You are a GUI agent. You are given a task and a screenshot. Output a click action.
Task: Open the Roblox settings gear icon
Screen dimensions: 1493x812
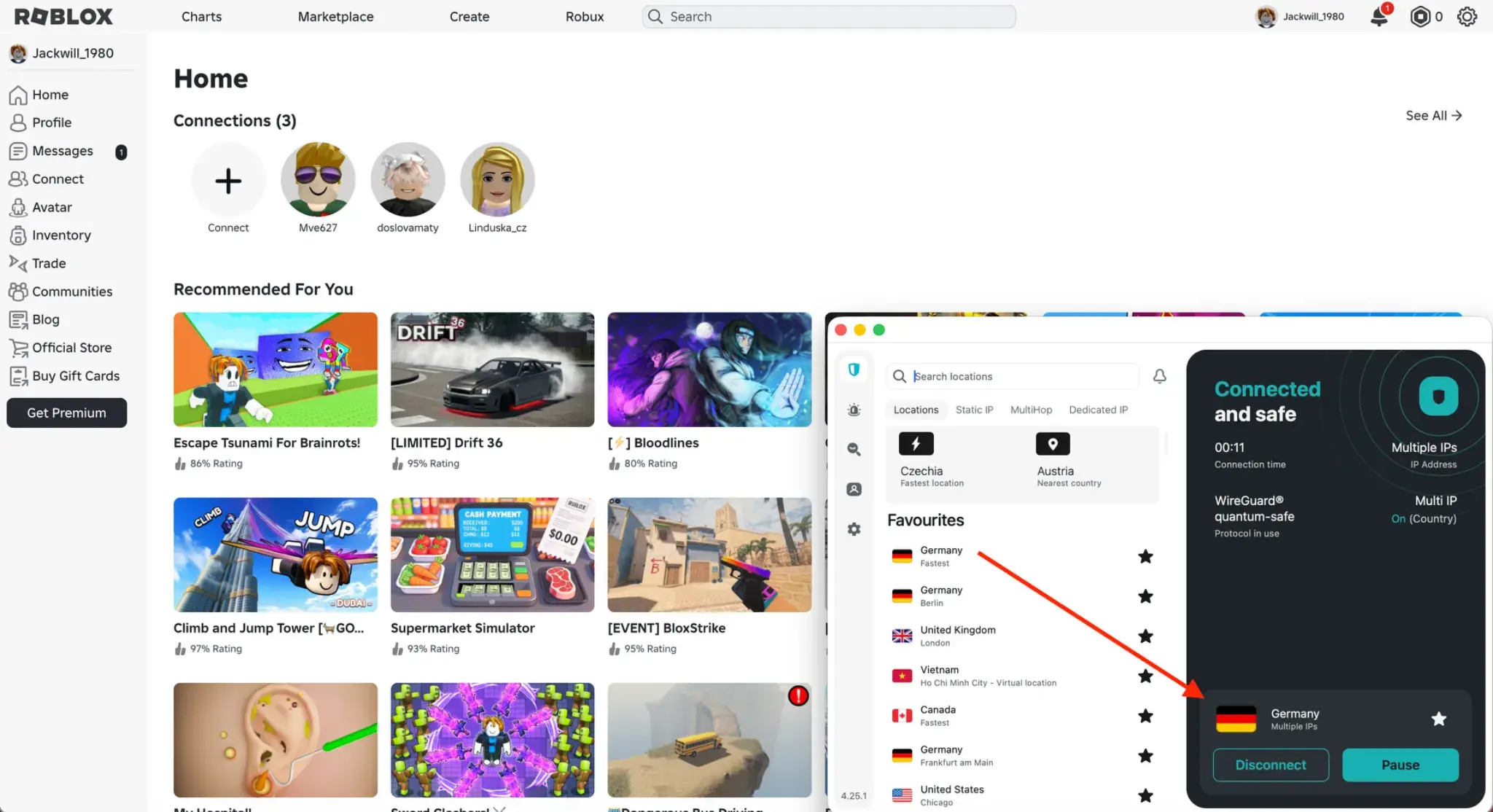coord(1466,16)
